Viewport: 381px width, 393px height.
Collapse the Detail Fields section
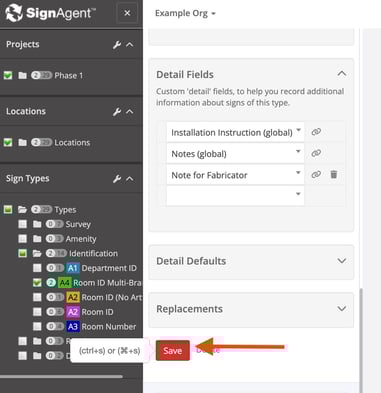pyautogui.click(x=342, y=74)
